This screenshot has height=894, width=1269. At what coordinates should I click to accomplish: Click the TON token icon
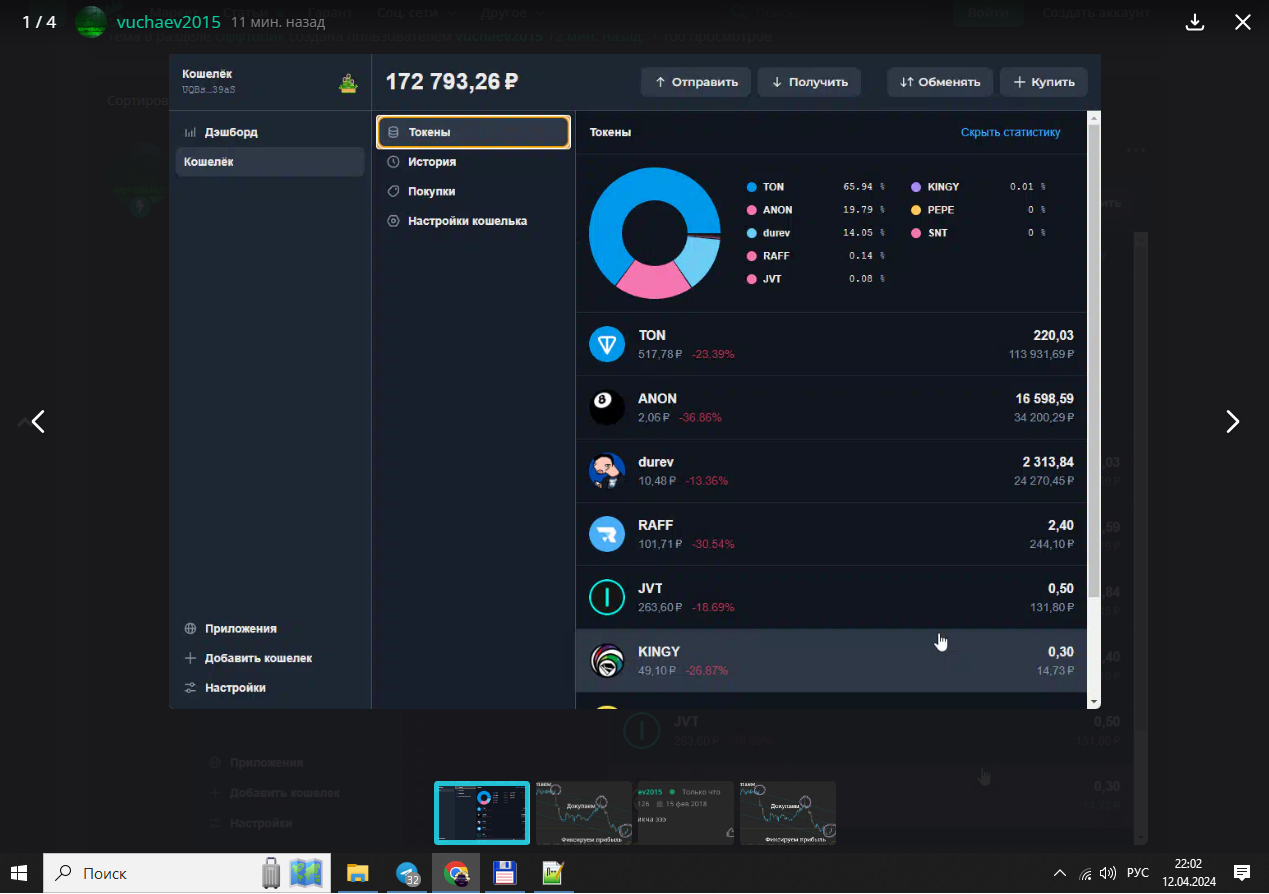pos(606,344)
